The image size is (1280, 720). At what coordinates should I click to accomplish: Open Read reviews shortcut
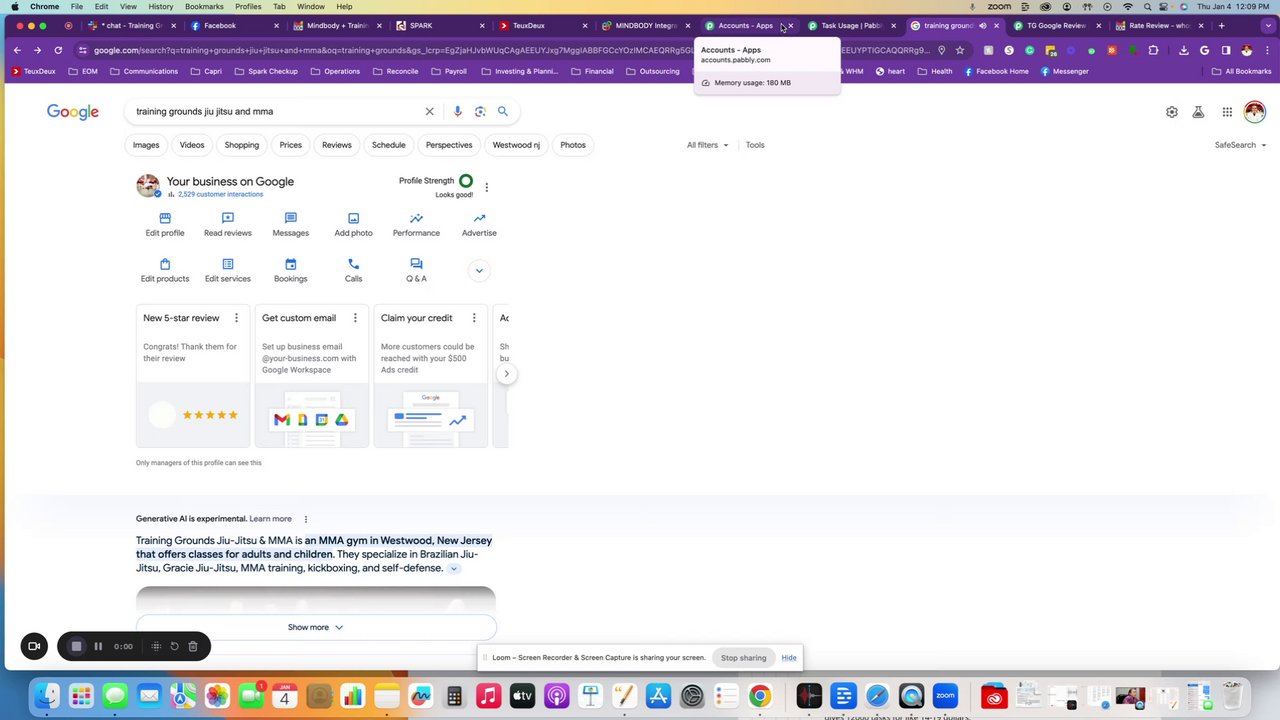coord(228,224)
